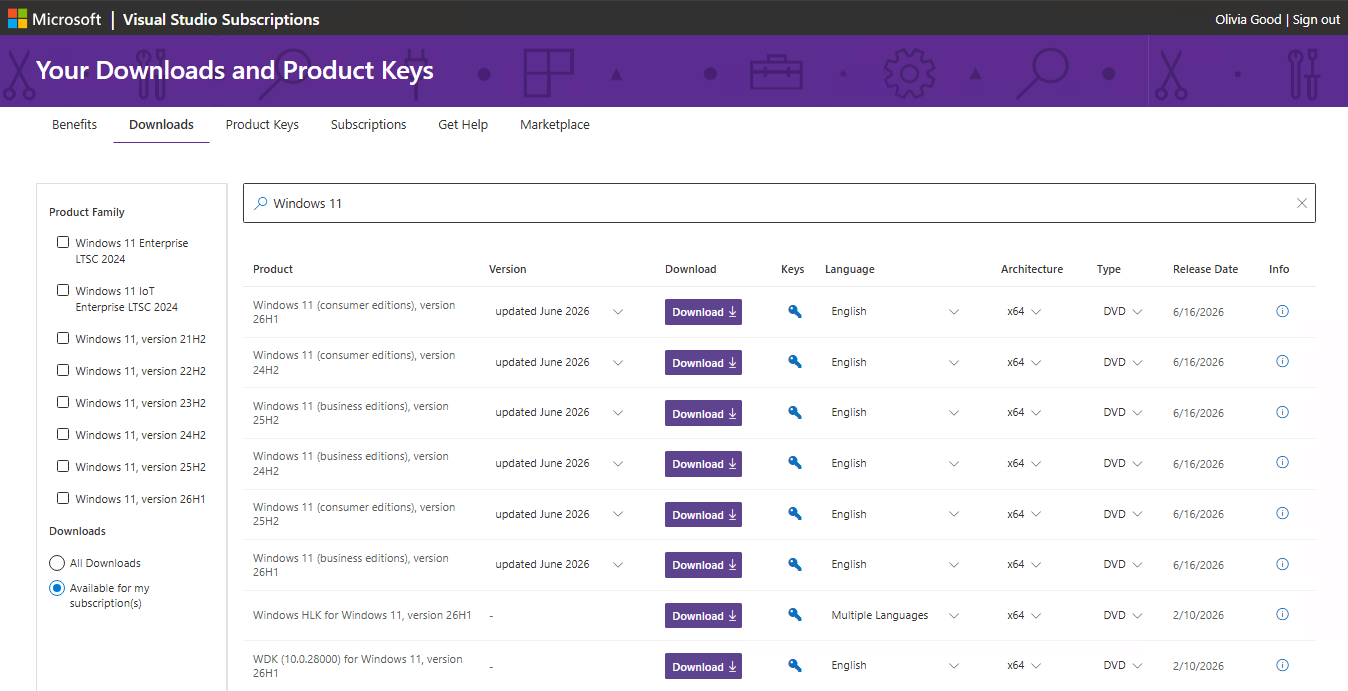
Task: Open info icon for consumer editions 26H1
Action: coord(1283,311)
